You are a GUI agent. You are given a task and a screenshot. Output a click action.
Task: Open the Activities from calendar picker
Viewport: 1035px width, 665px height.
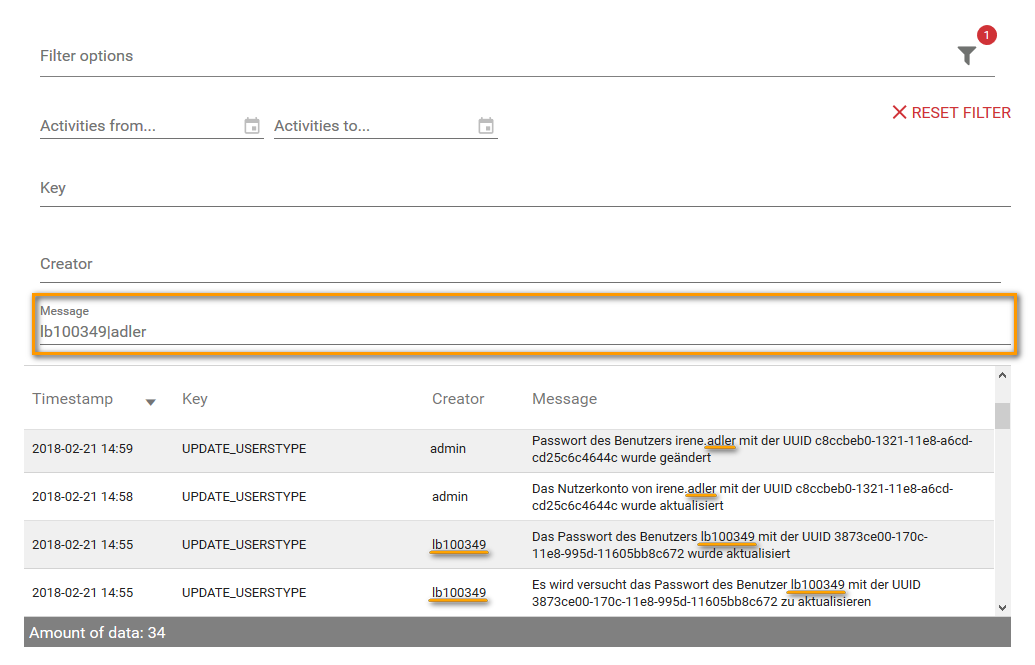(252, 126)
